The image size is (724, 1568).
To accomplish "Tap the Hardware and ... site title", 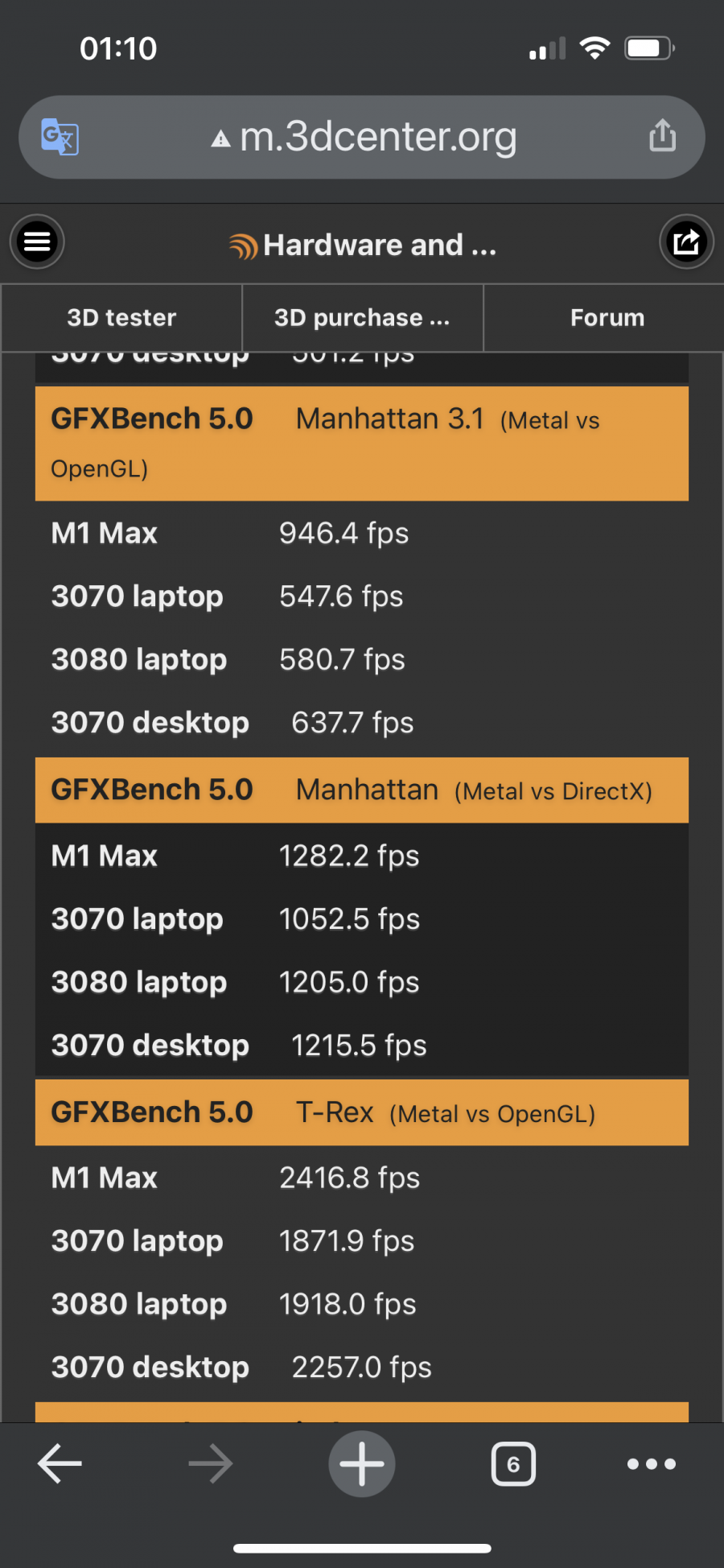I will click(x=380, y=245).
